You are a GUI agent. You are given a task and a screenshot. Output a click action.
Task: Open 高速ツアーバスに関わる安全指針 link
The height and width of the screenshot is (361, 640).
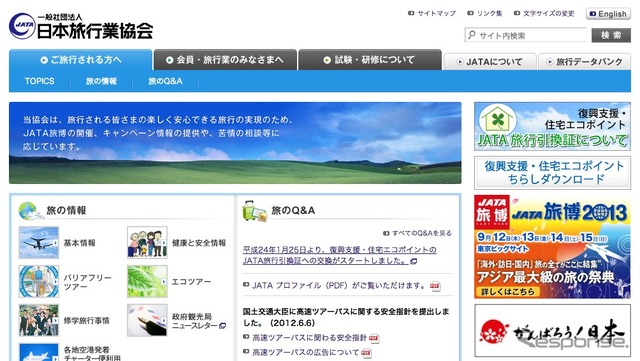(309, 338)
